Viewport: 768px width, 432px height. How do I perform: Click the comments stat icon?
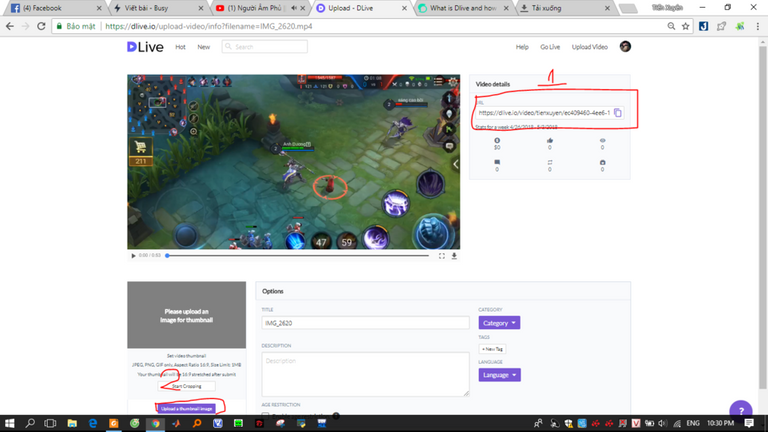497,162
